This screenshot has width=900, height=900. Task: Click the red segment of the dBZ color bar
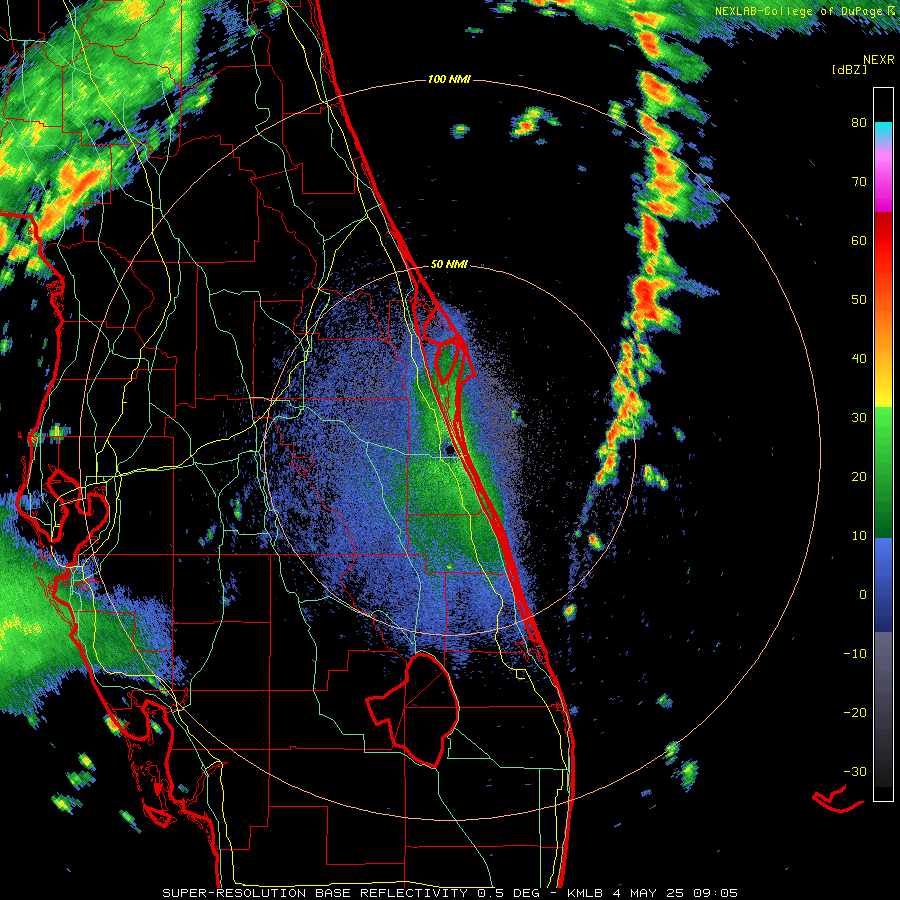[883, 242]
